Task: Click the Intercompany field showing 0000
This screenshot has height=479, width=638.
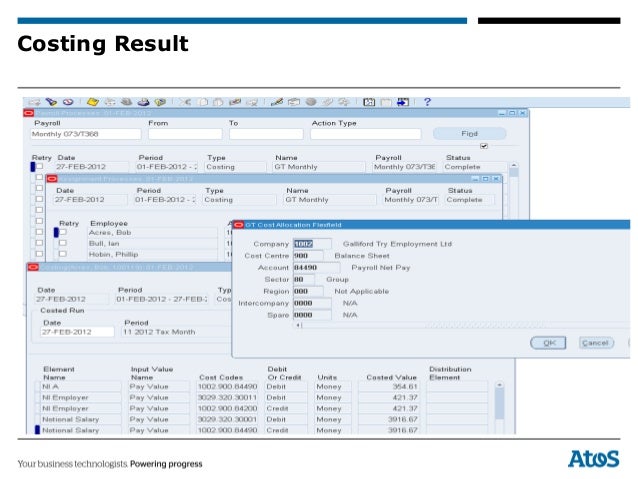Action: click(x=312, y=303)
